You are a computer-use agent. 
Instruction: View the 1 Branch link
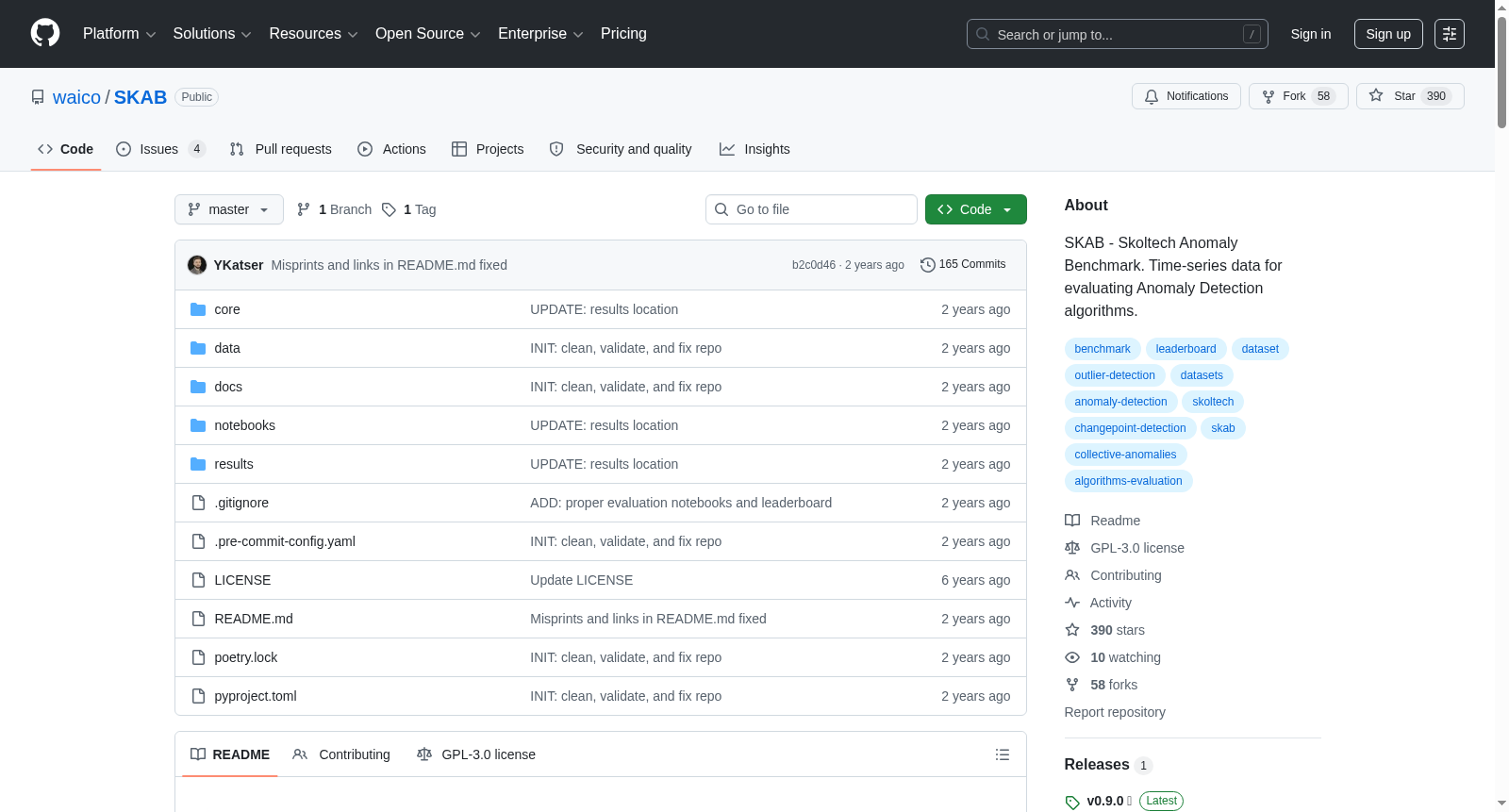point(335,209)
